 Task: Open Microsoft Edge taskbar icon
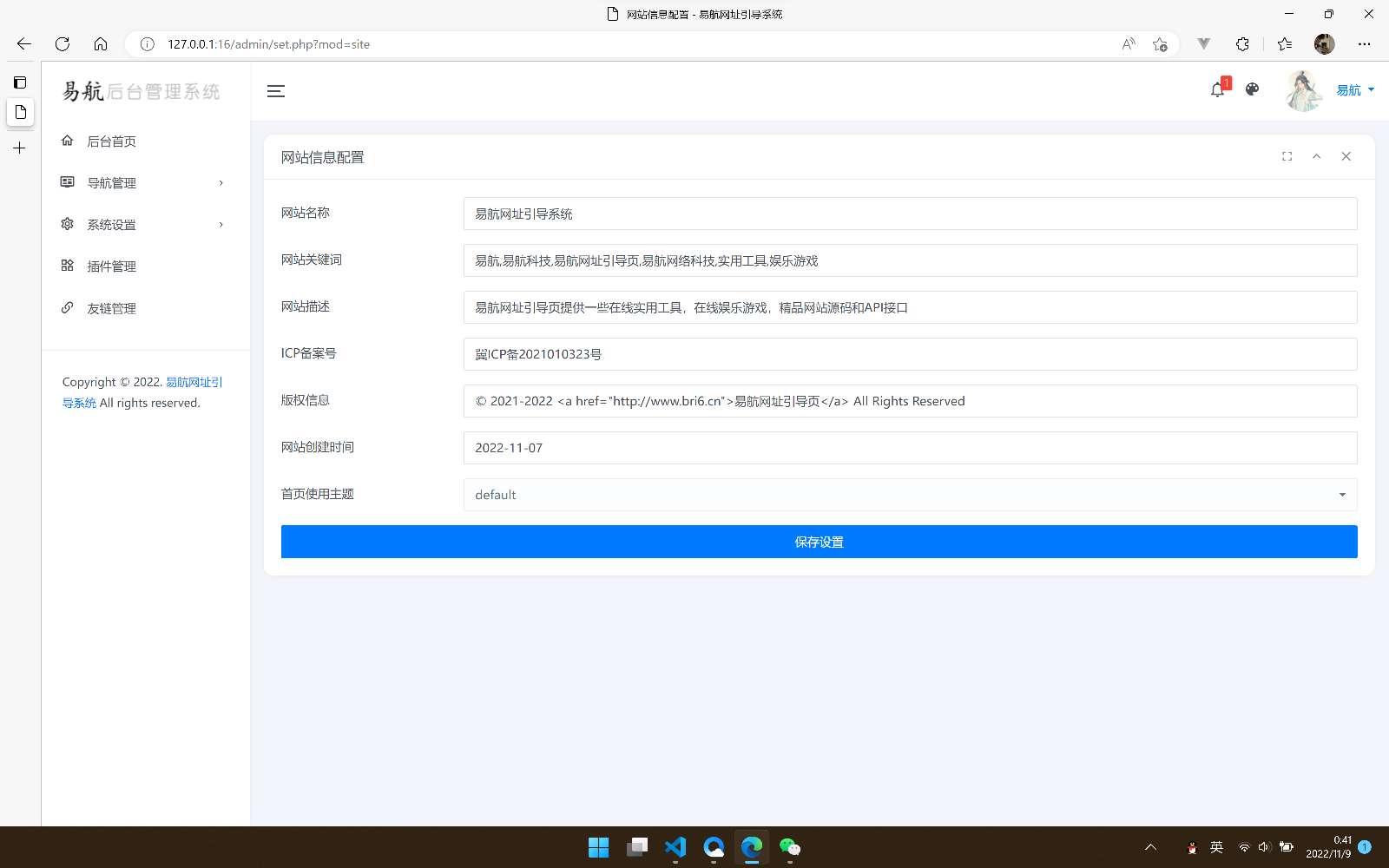click(752, 847)
